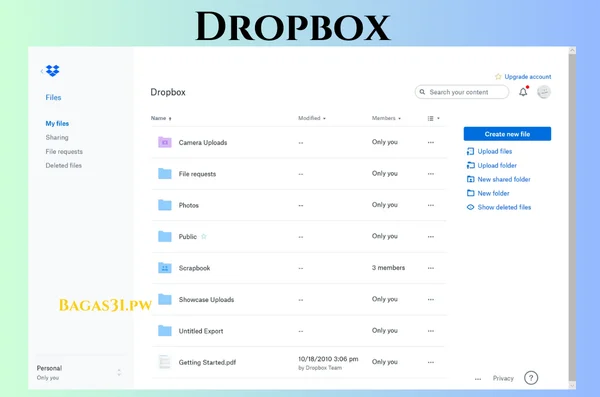Click the search magnifier icon
The height and width of the screenshot is (397, 600).
point(422,92)
